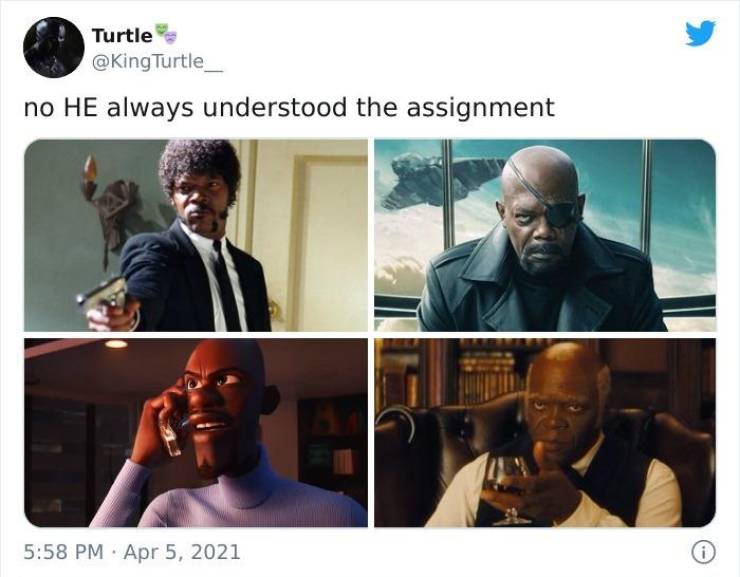This screenshot has width=740, height=577.
Task: Click the 5:58 PM timestamp
Action: pos(64,552)
